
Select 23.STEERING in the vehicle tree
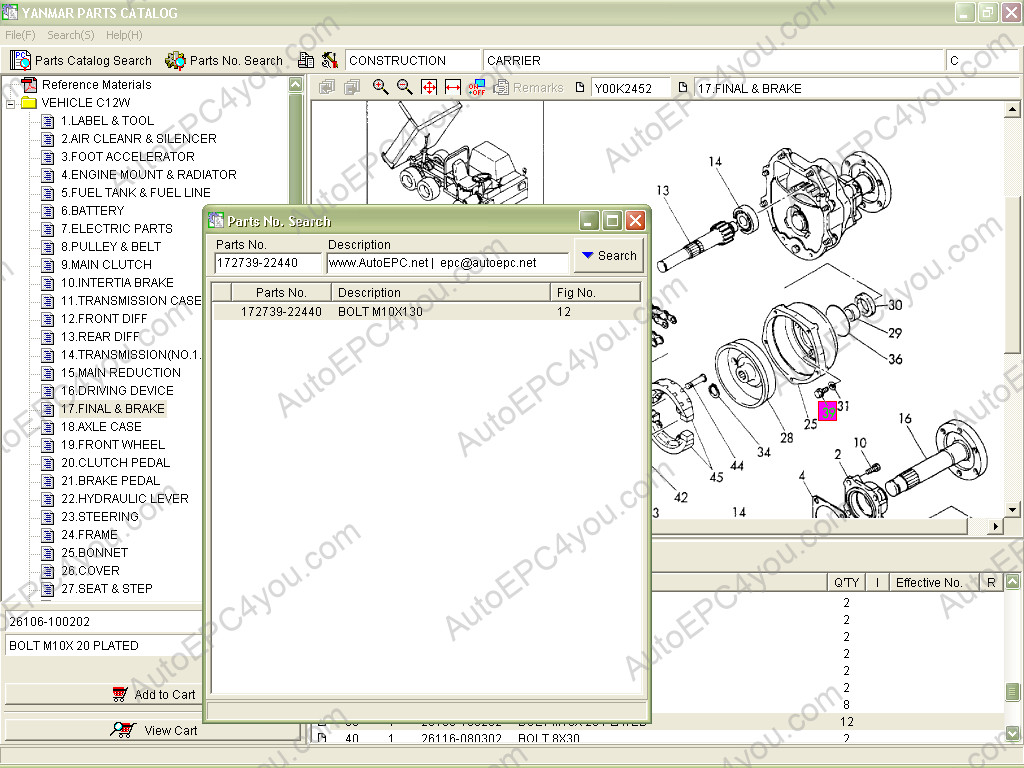coord(99,517)
